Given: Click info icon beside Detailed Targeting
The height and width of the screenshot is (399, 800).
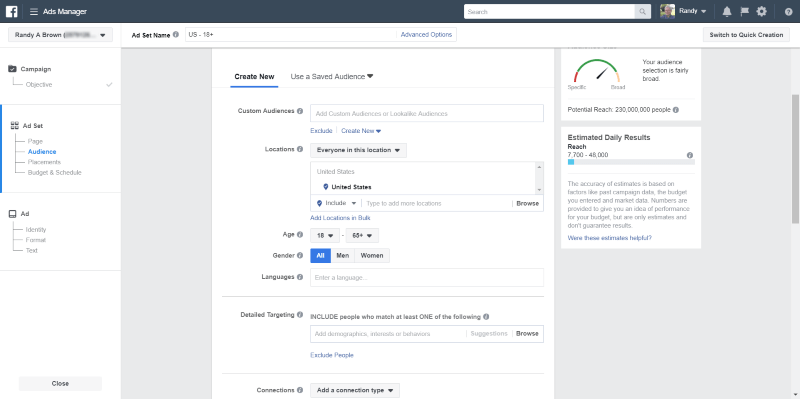Looking at the screenshot, I should 300,315.
